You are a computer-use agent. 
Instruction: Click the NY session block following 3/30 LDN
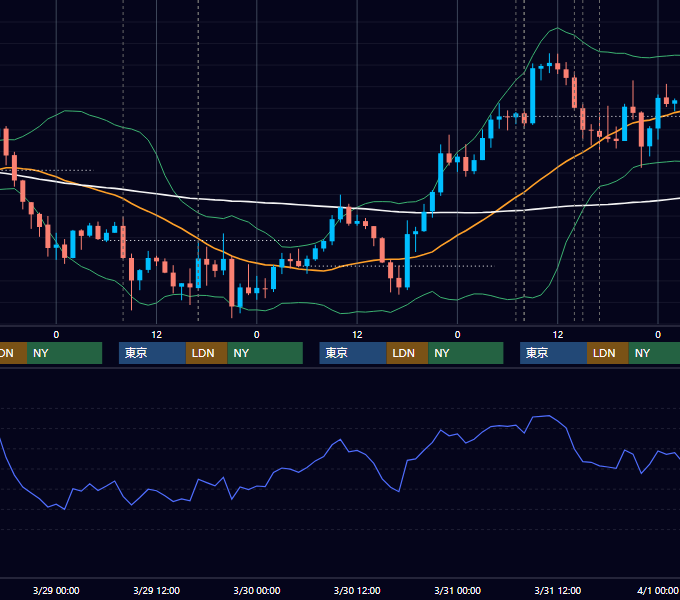[466, 353]
